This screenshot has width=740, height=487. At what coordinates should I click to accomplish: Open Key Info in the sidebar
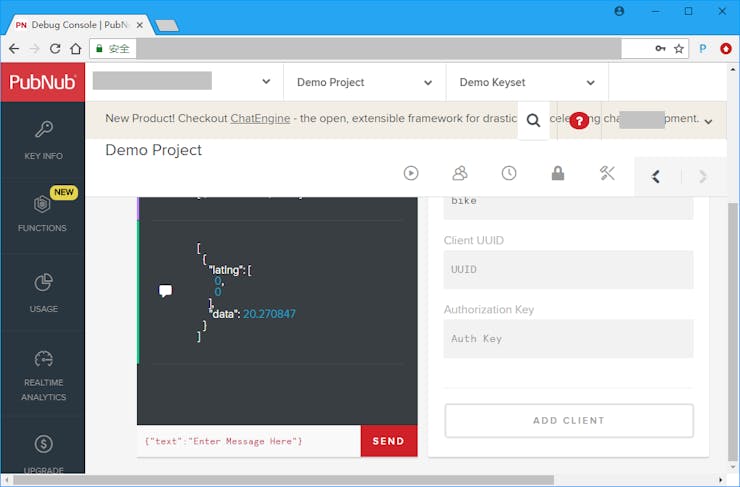click(x=43, y=140)
